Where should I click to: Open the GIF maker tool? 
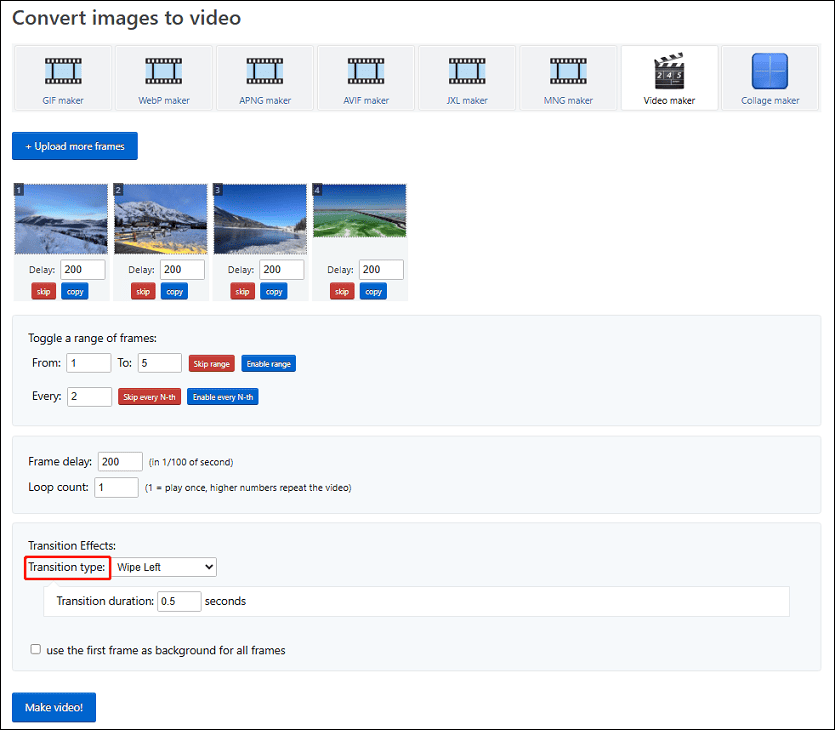pyautogui.click(x=62, y=78)
